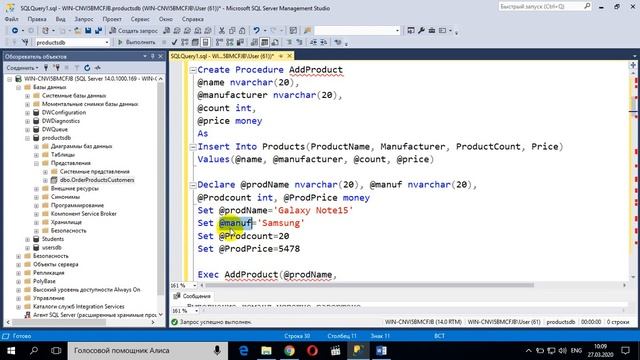Click the Parse query checkmark icon

[174, 42]
